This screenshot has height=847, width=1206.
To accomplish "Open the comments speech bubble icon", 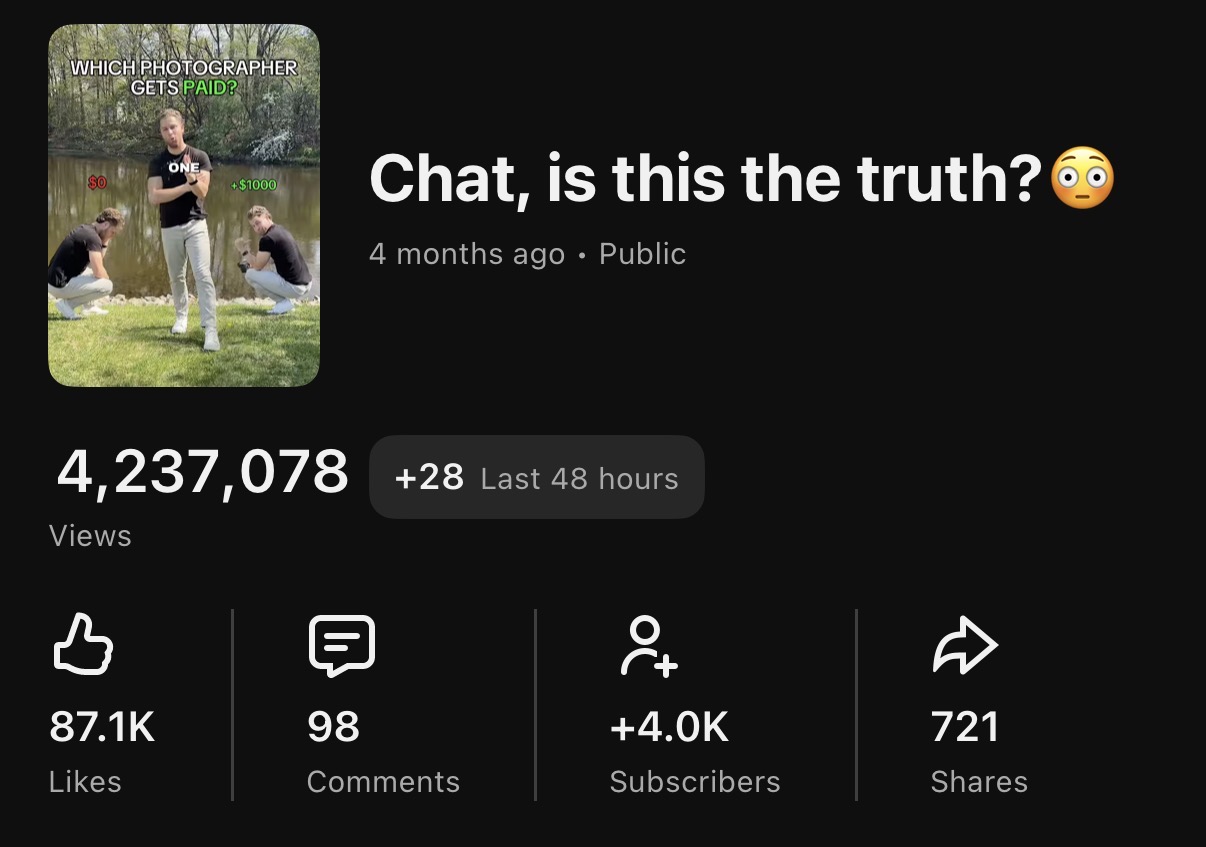I will pyautogui.click(x=342, y=646).
